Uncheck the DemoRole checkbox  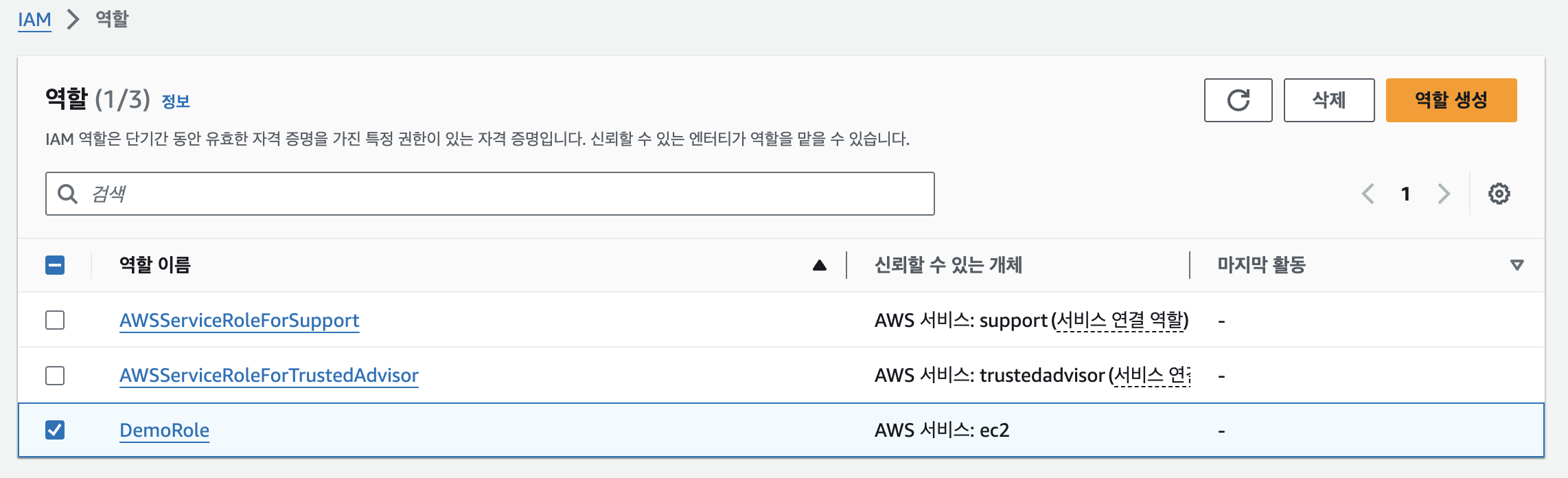tap(55, 430)
